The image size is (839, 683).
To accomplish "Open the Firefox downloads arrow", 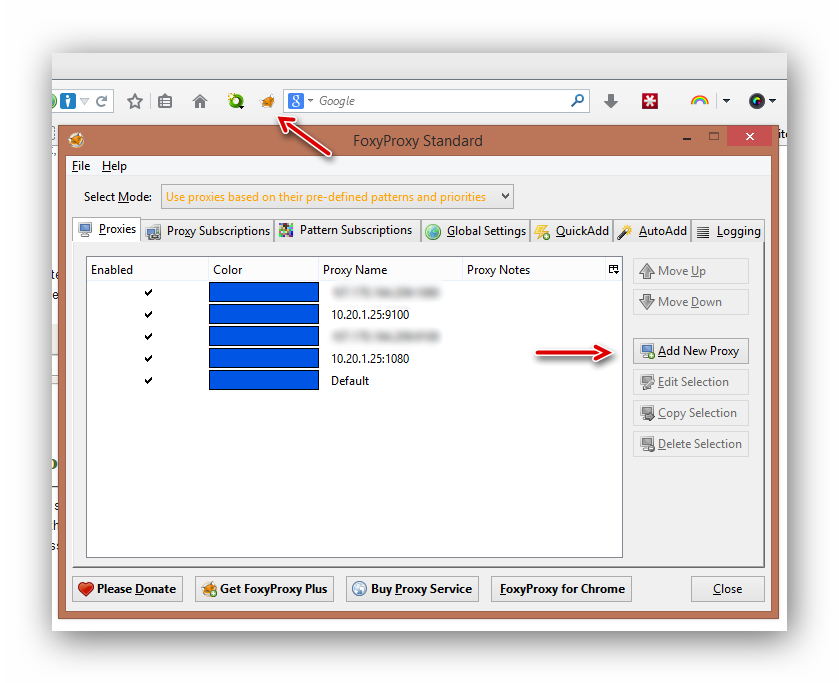I will pos(611,101).
